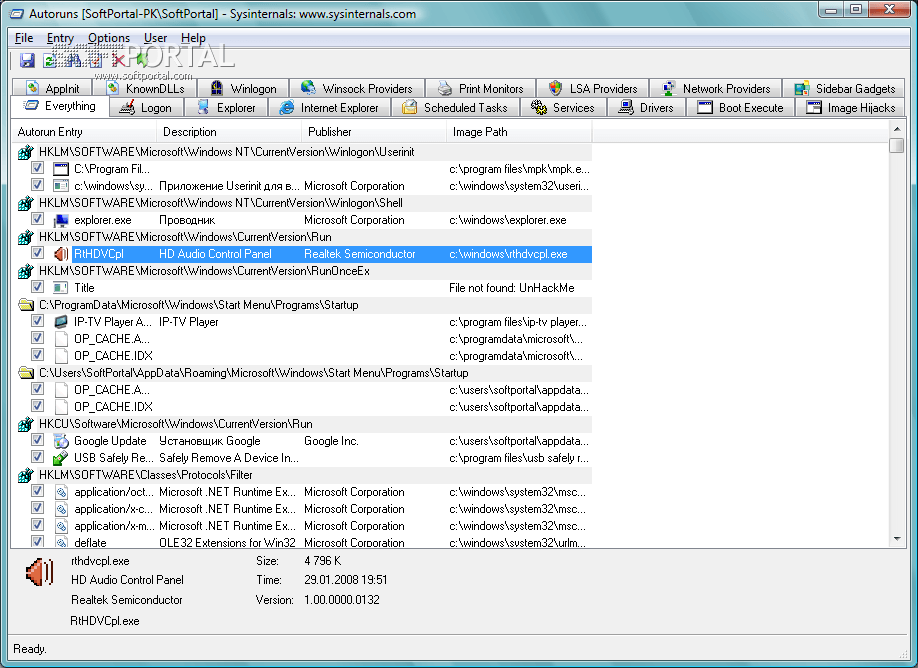Click the large speaker icon in details pane
918x668 pixels.
click(x=40, y=572)
